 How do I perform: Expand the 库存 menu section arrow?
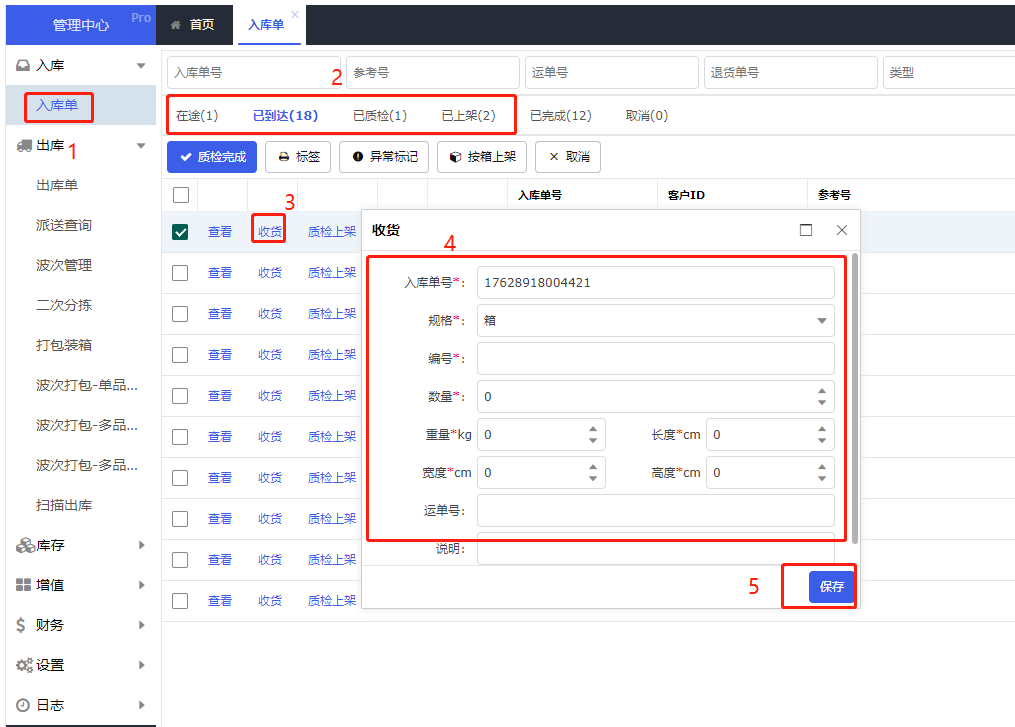point(142,545)
